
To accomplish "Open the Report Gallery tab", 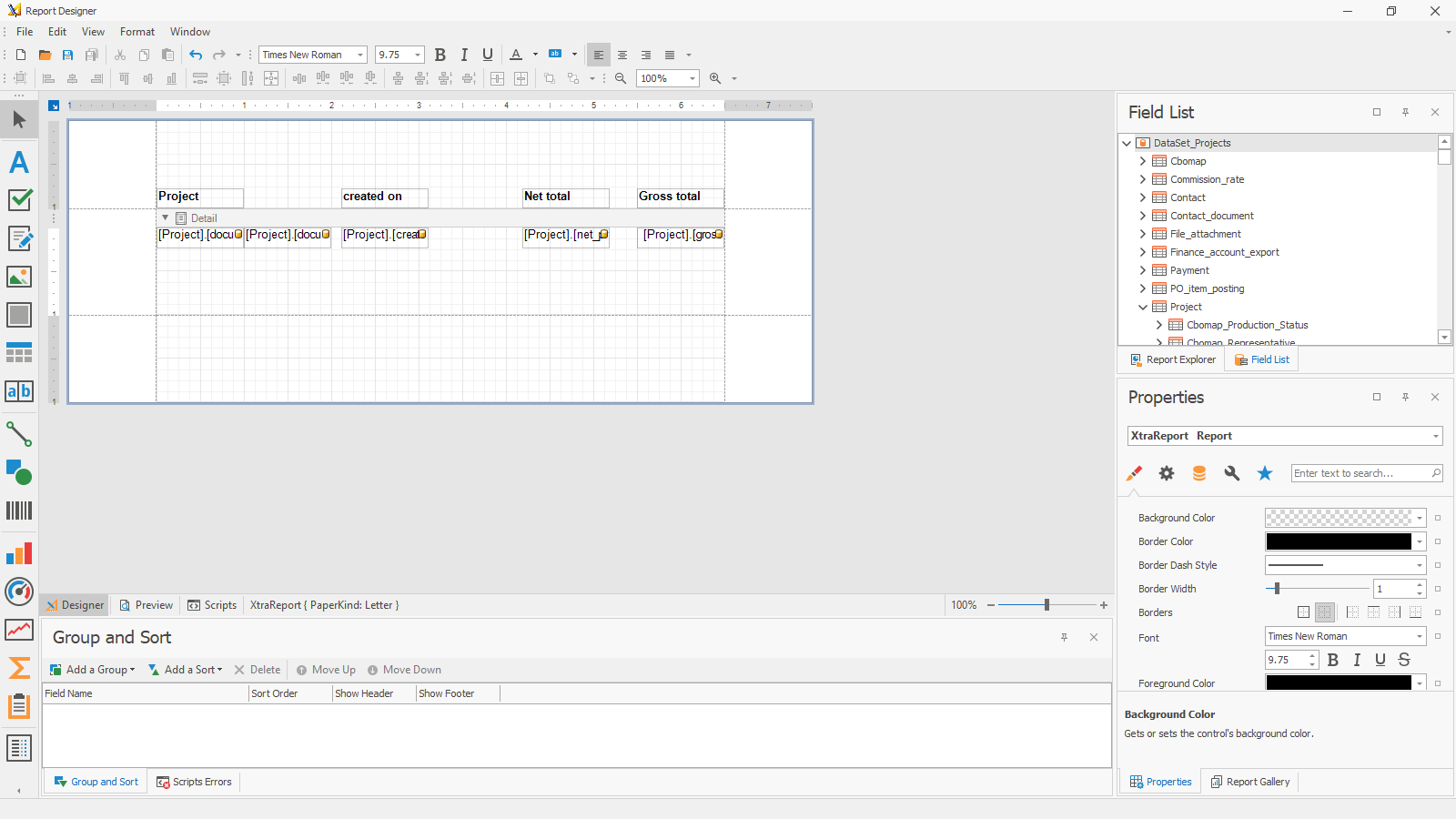I will pyautogui.click(x=1250, y=782).
